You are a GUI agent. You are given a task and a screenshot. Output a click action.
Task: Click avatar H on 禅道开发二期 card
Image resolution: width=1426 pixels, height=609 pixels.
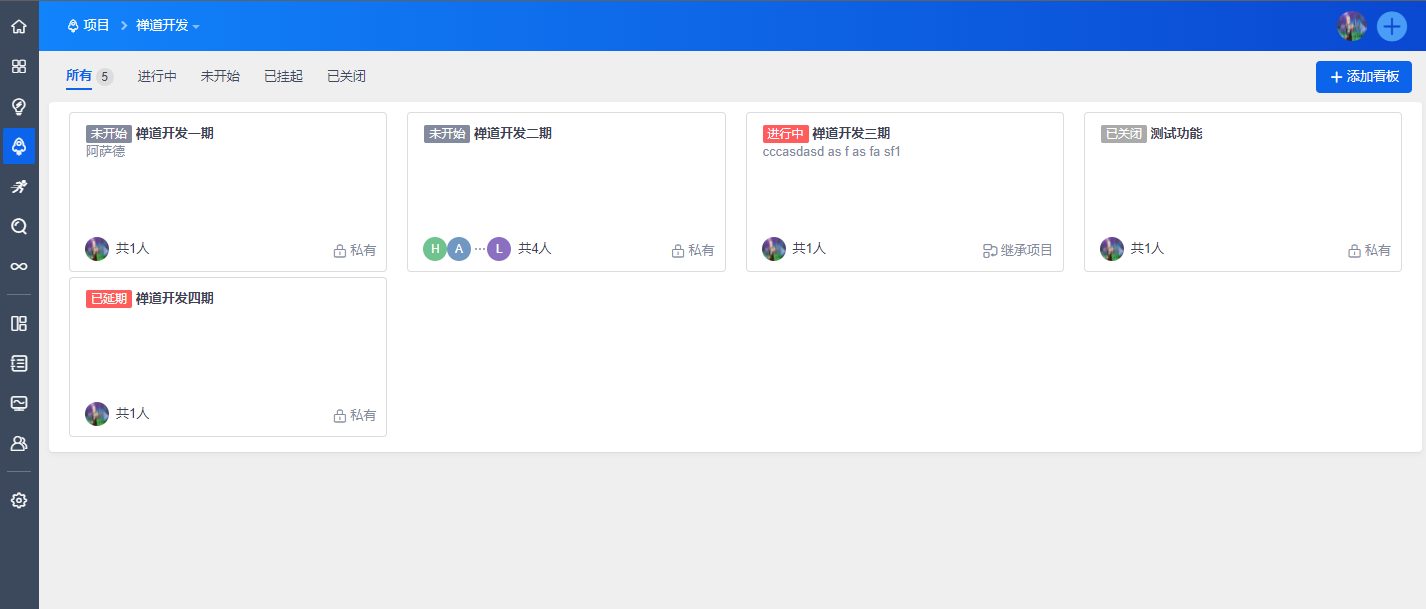[x=435, y=249]
